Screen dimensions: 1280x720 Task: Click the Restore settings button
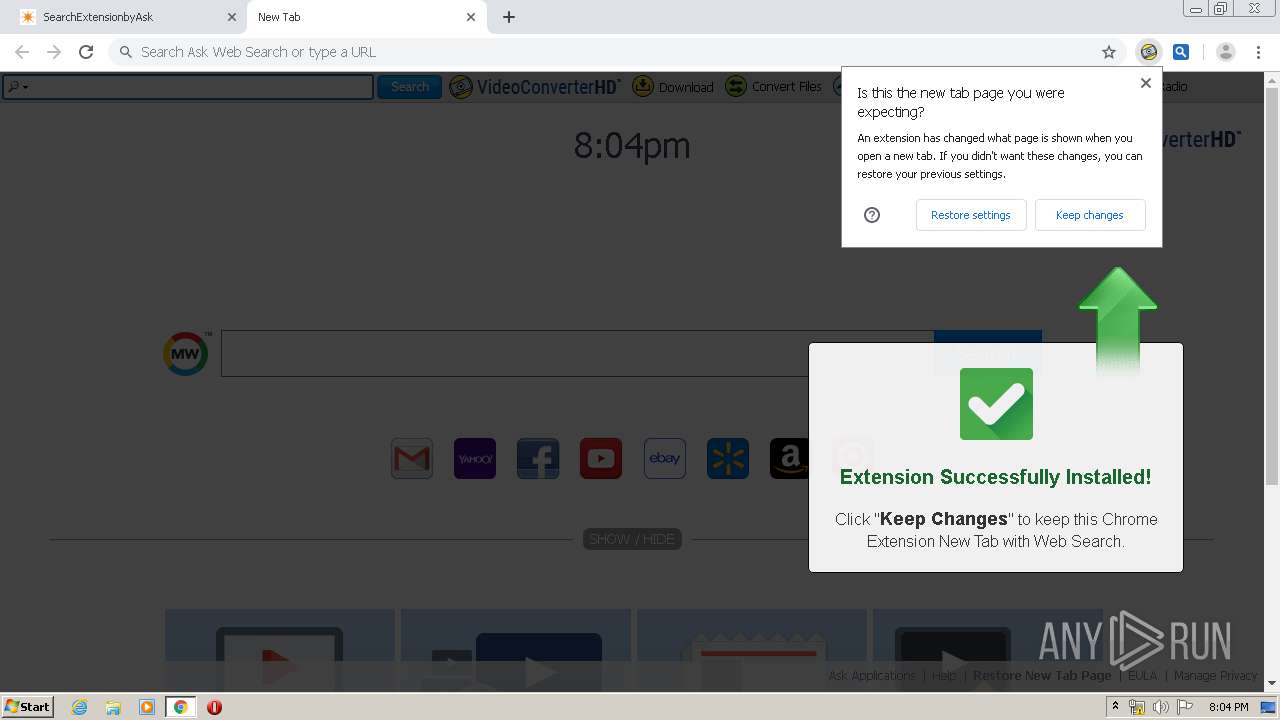click(x=971, y=215)
